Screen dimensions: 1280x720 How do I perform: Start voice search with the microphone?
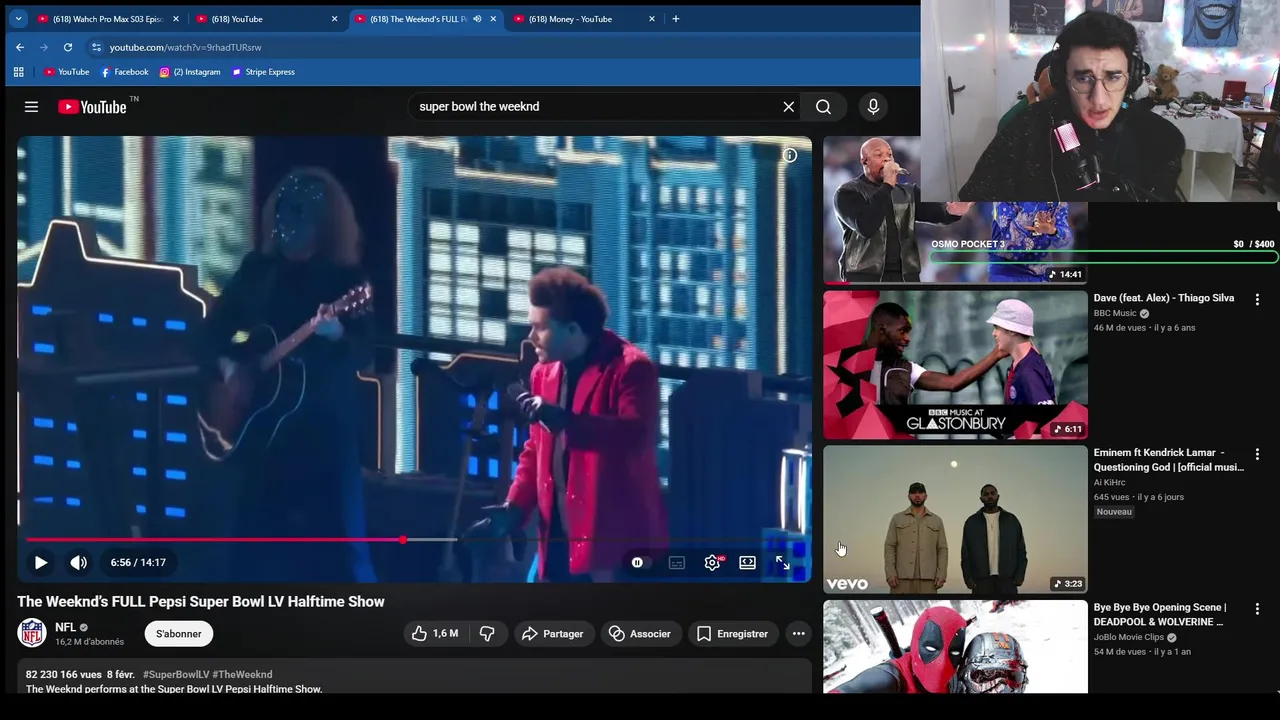[873, 107]
